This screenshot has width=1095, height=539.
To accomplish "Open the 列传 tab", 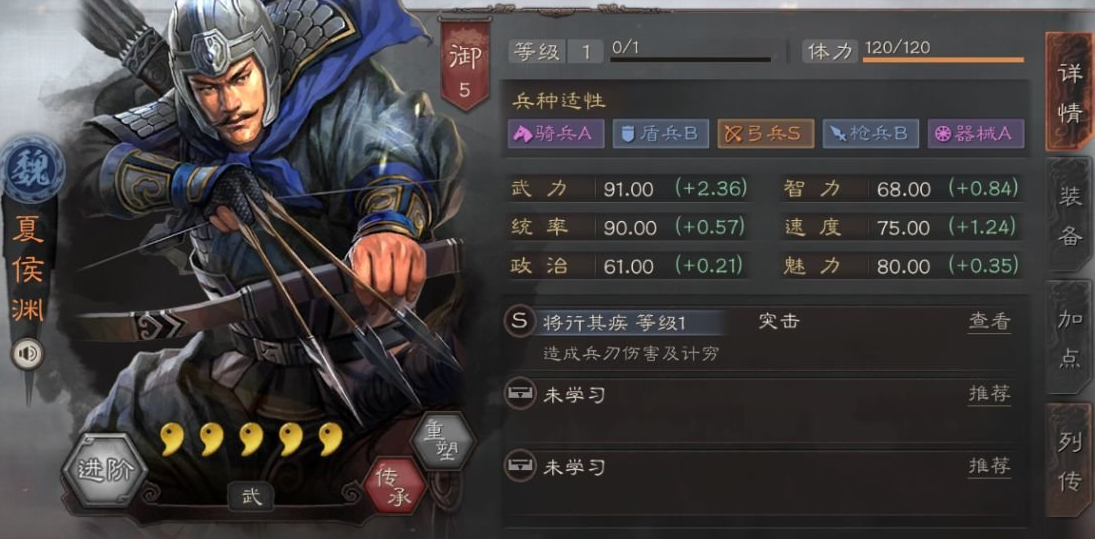I will [1070, 461].
